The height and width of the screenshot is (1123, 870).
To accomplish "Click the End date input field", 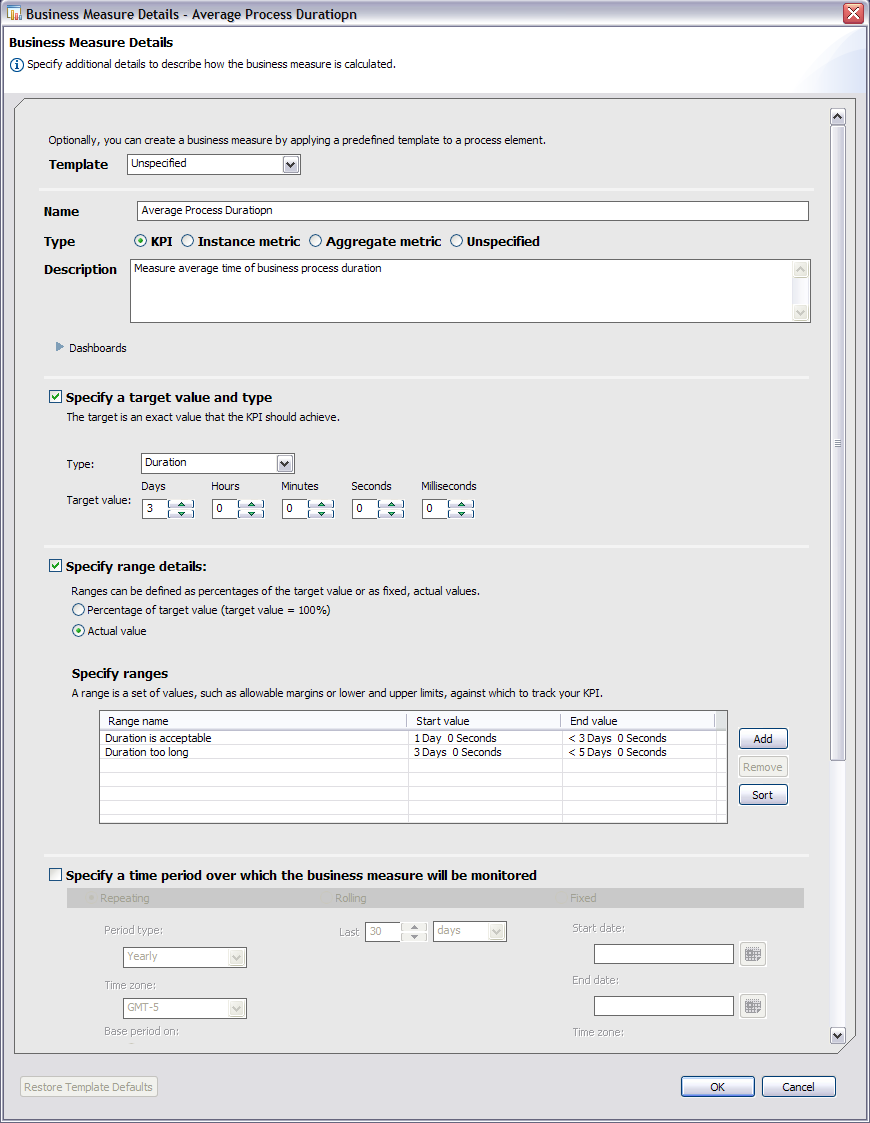I will point(664,1006).
